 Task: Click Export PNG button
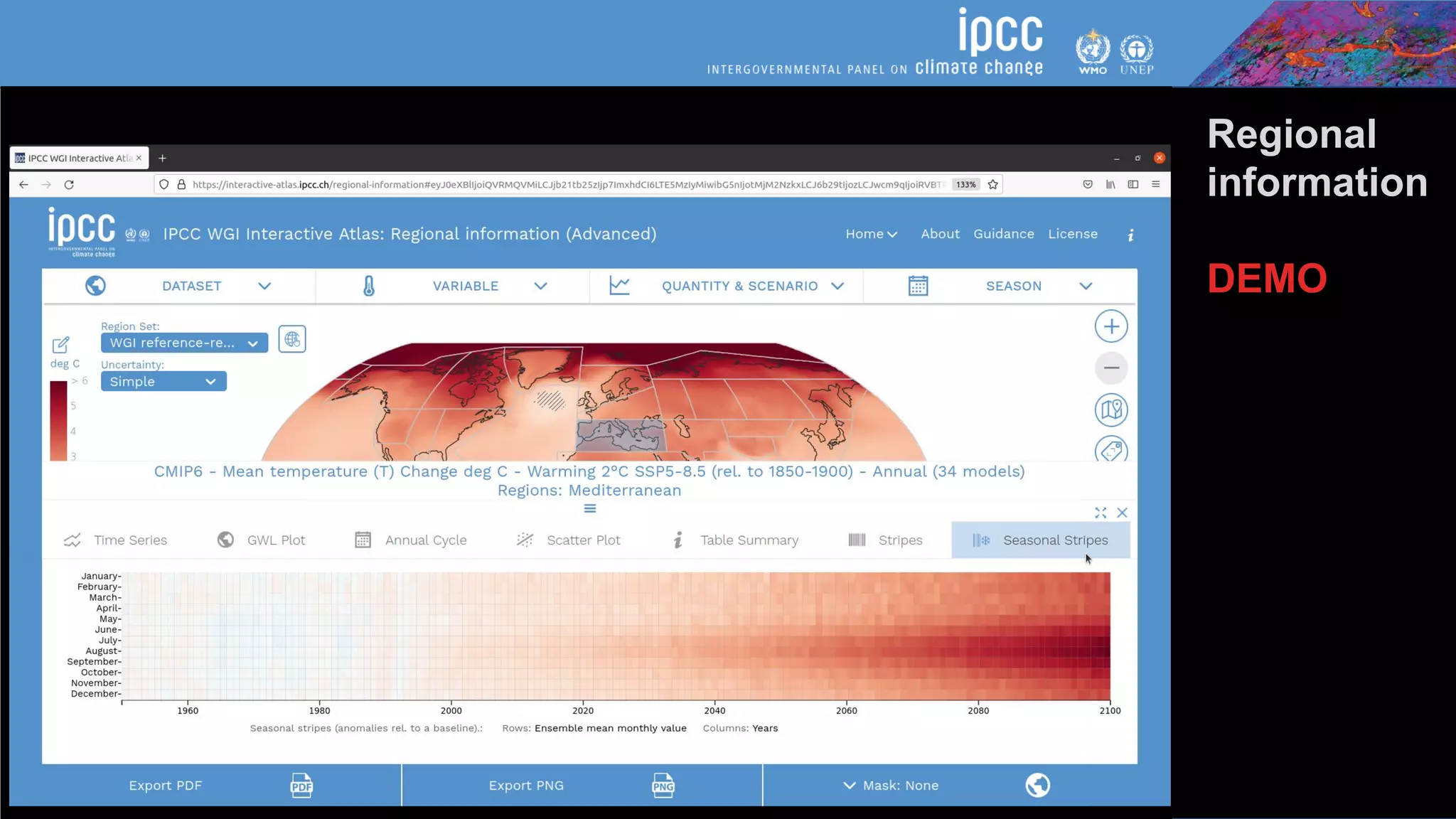(x=582, y=786)
